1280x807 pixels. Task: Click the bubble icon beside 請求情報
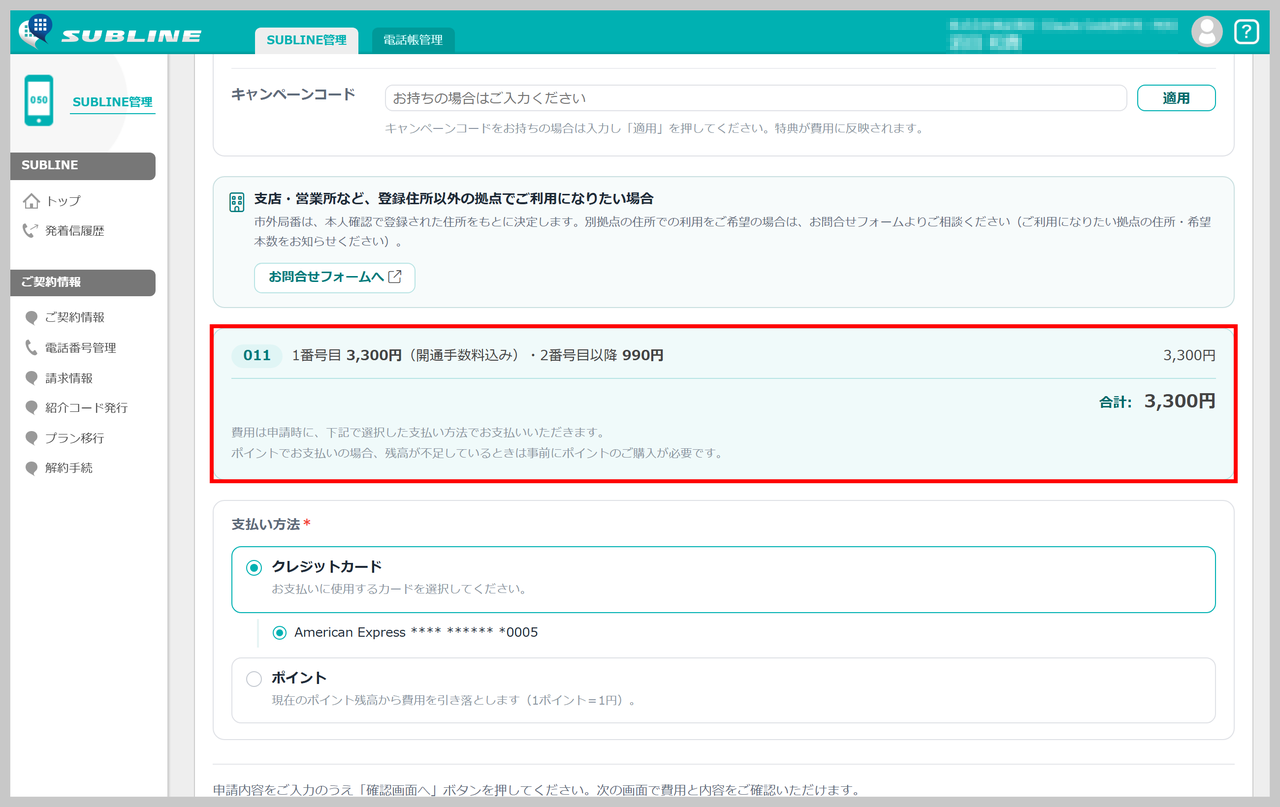coord(32,378)
